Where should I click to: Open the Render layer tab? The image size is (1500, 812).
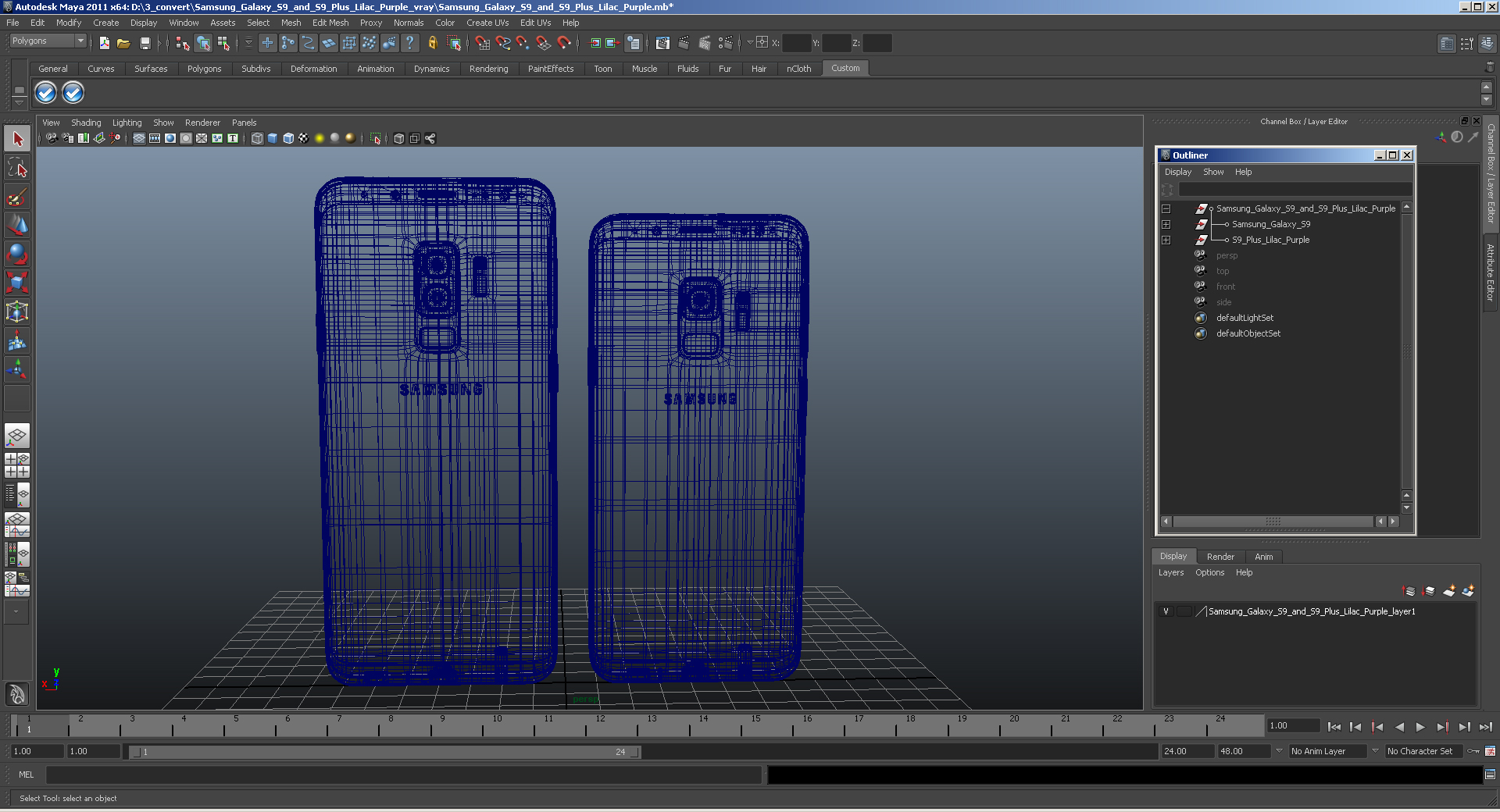click(1220, 557)
